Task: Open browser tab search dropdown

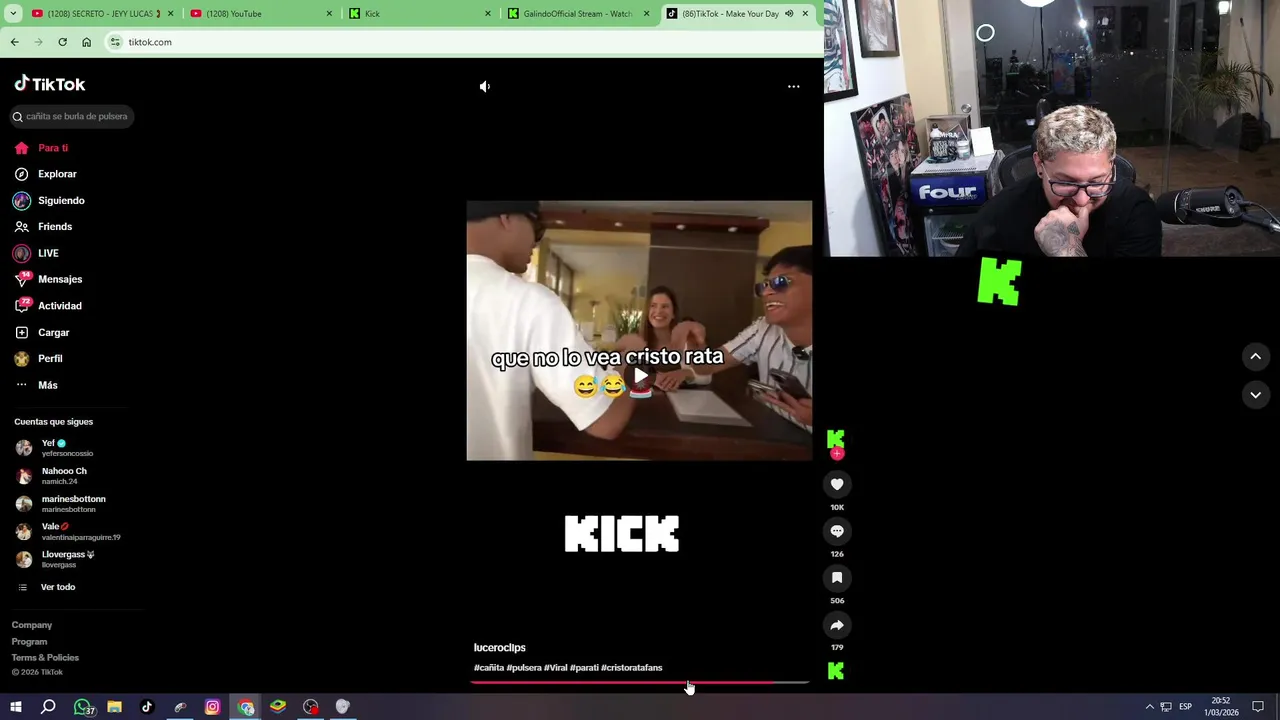Action: (x=12, y=14)
